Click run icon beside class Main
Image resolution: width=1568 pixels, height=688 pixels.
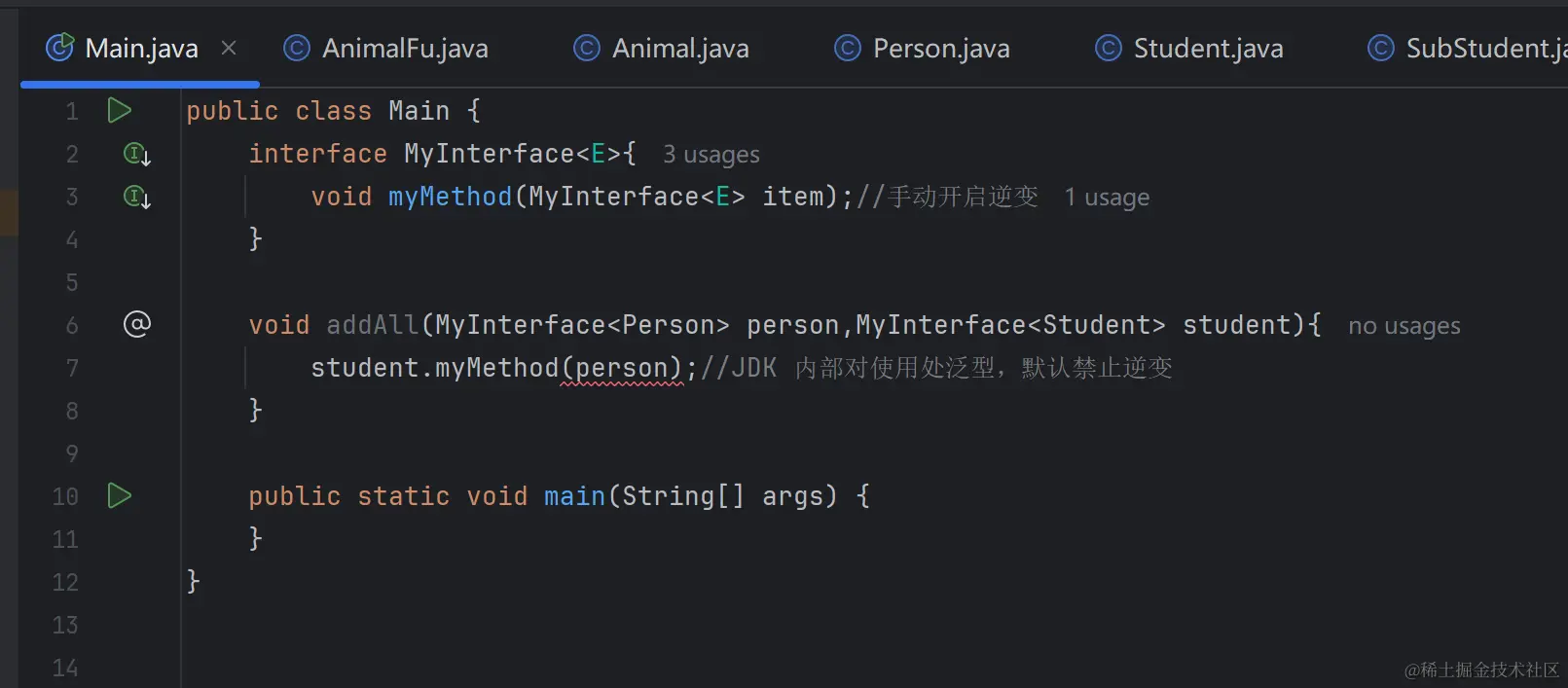[x=119, y=111]
